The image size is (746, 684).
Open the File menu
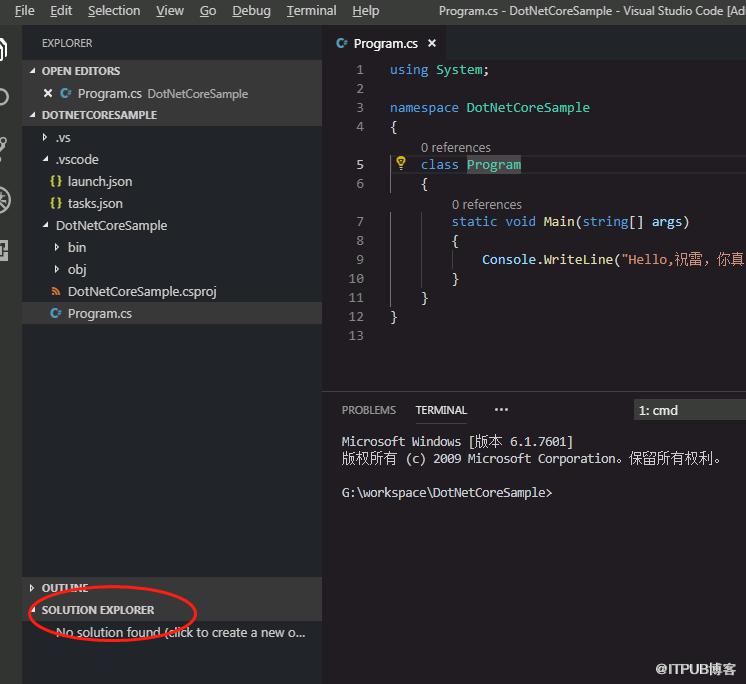click(x=24, y=10)
